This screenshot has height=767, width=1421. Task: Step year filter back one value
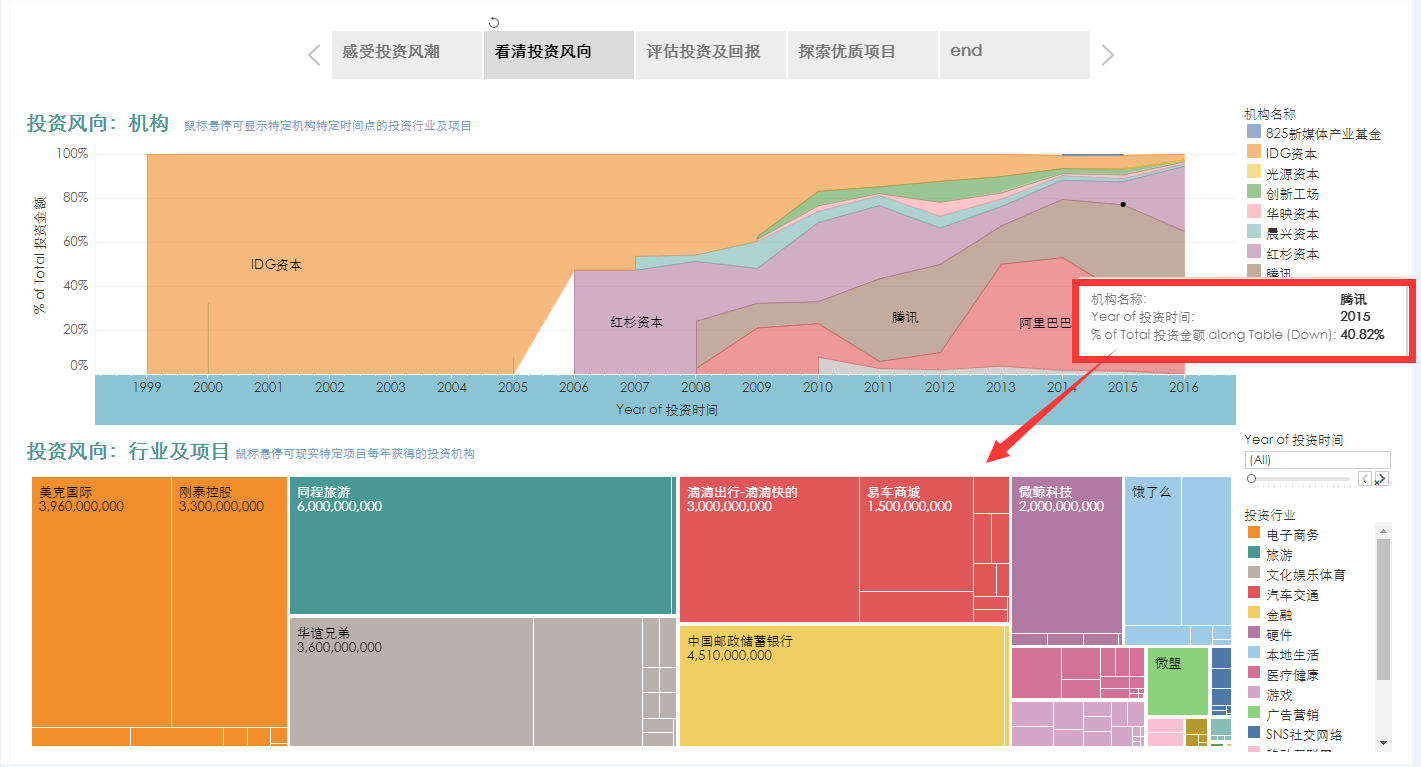coord(1365,479)
